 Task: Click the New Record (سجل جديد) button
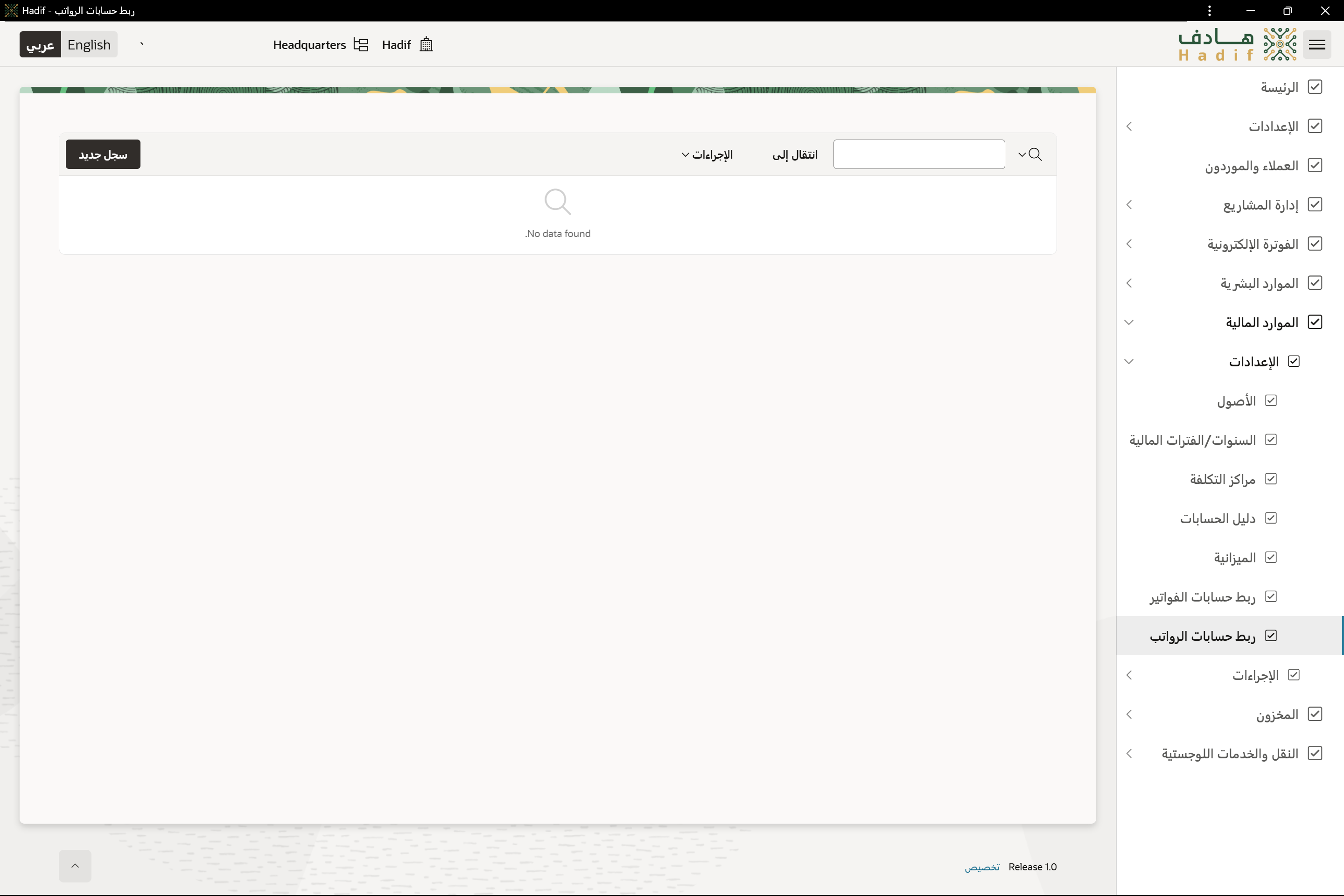pos(103,154)
